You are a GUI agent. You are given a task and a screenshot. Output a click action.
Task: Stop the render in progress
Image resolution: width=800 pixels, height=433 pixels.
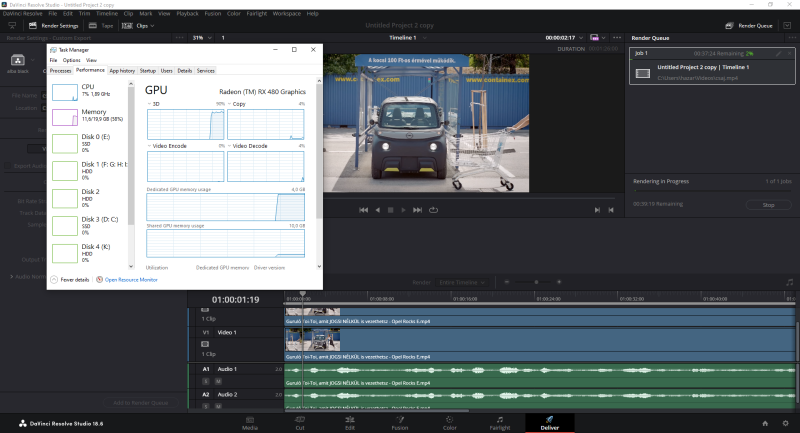click(x=768, y=205)
